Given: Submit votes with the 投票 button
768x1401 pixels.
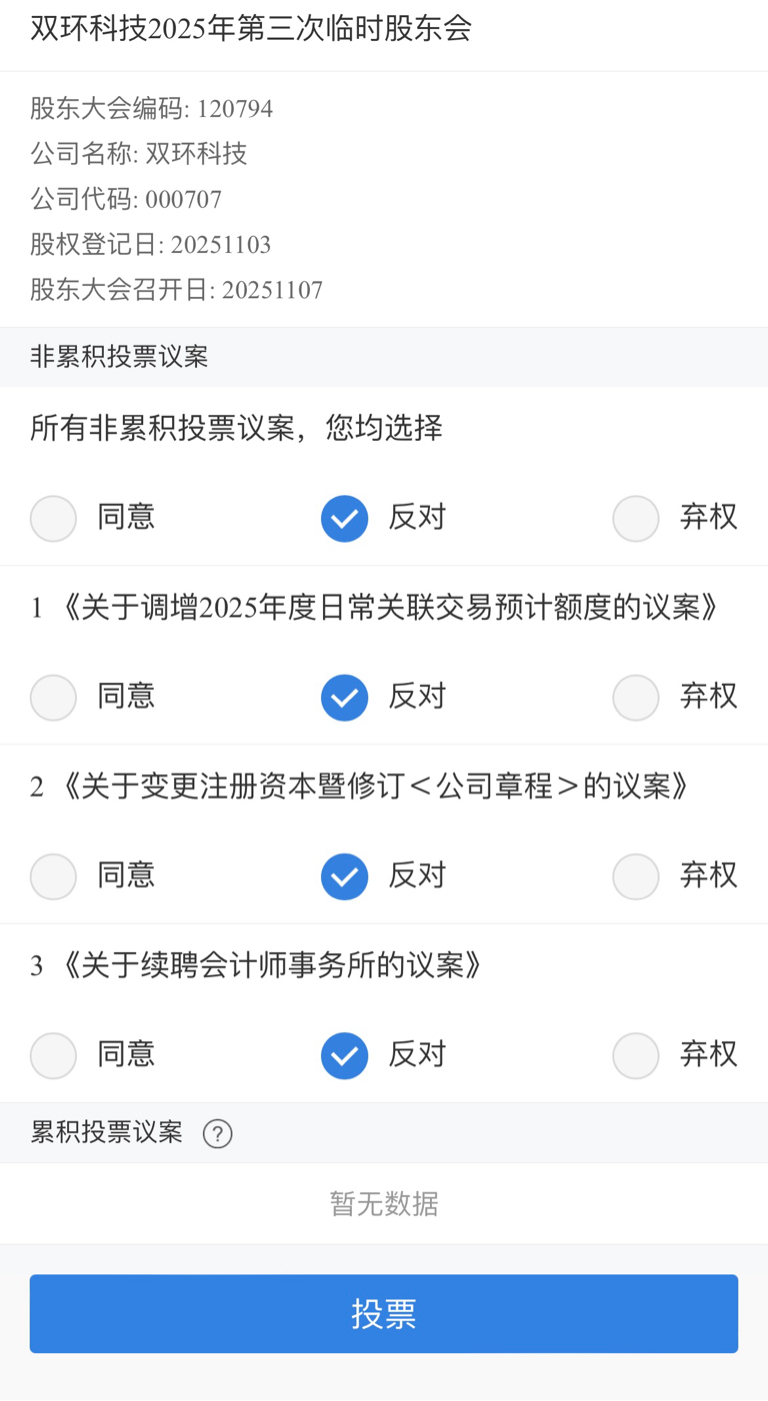Looking at the screenshot, I should click(384, 1313).
